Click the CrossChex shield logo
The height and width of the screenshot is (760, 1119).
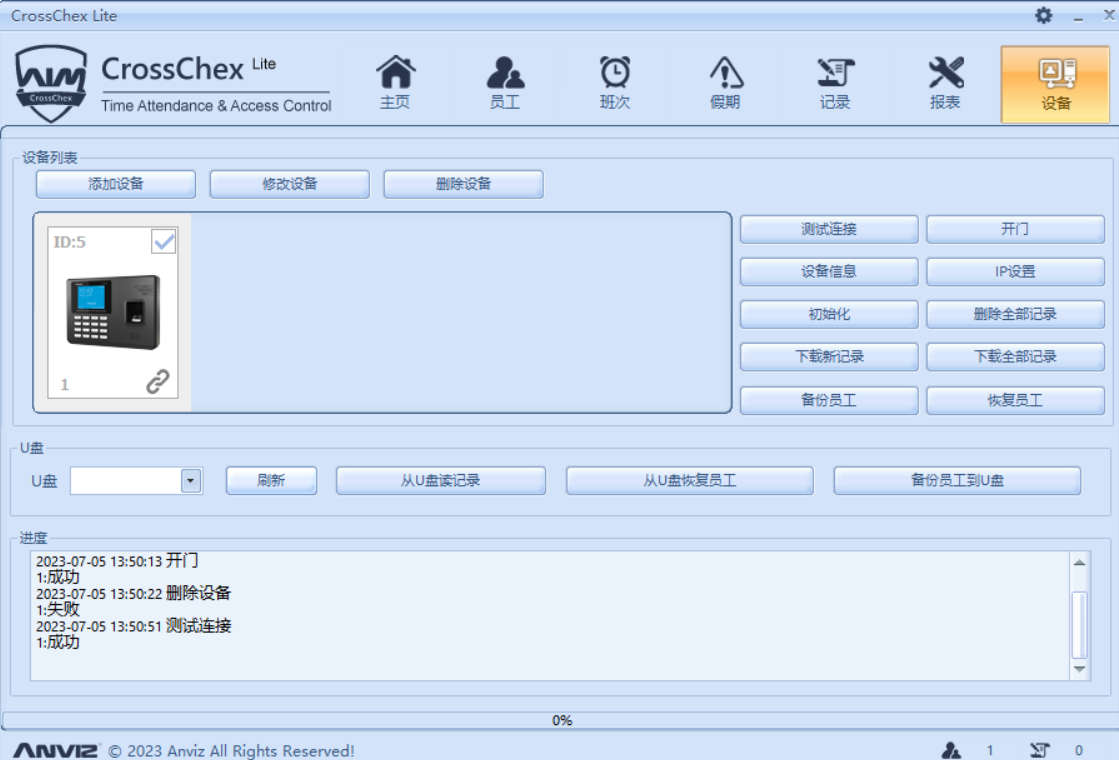coord(51,83)
